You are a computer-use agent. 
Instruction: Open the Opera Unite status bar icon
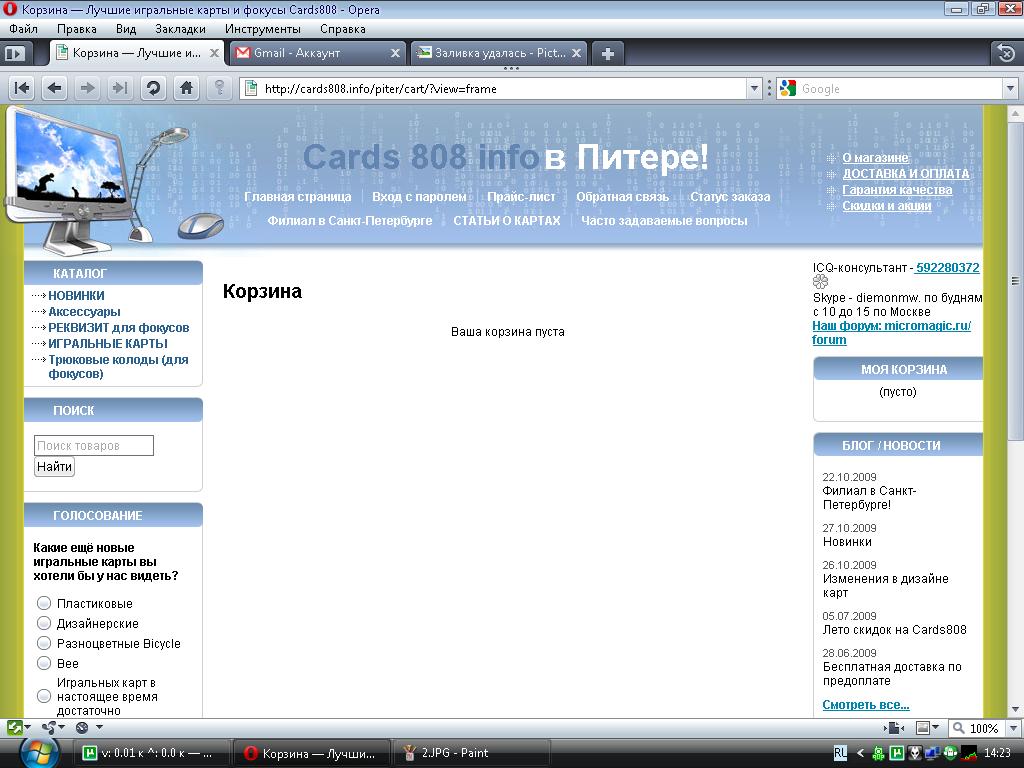48,727
